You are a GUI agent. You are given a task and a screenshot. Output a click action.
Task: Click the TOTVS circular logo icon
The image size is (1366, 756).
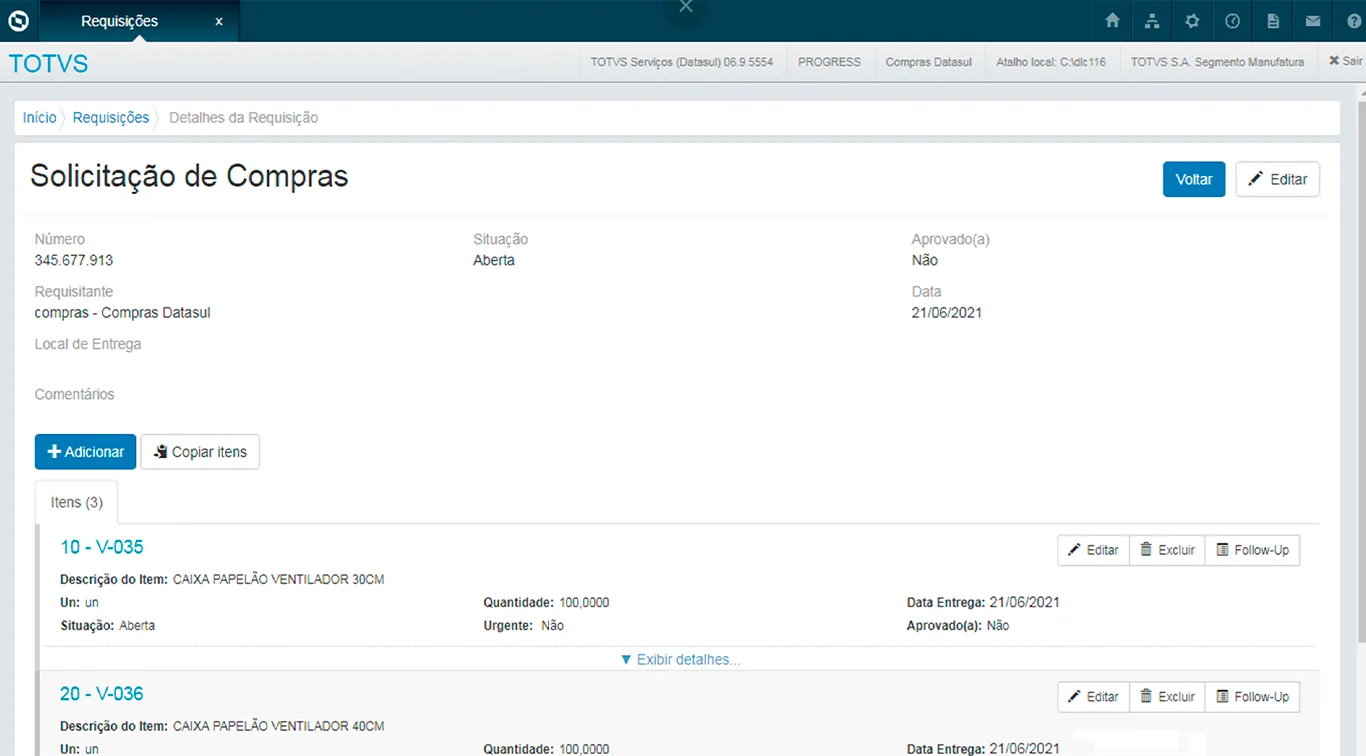point(19,21)
